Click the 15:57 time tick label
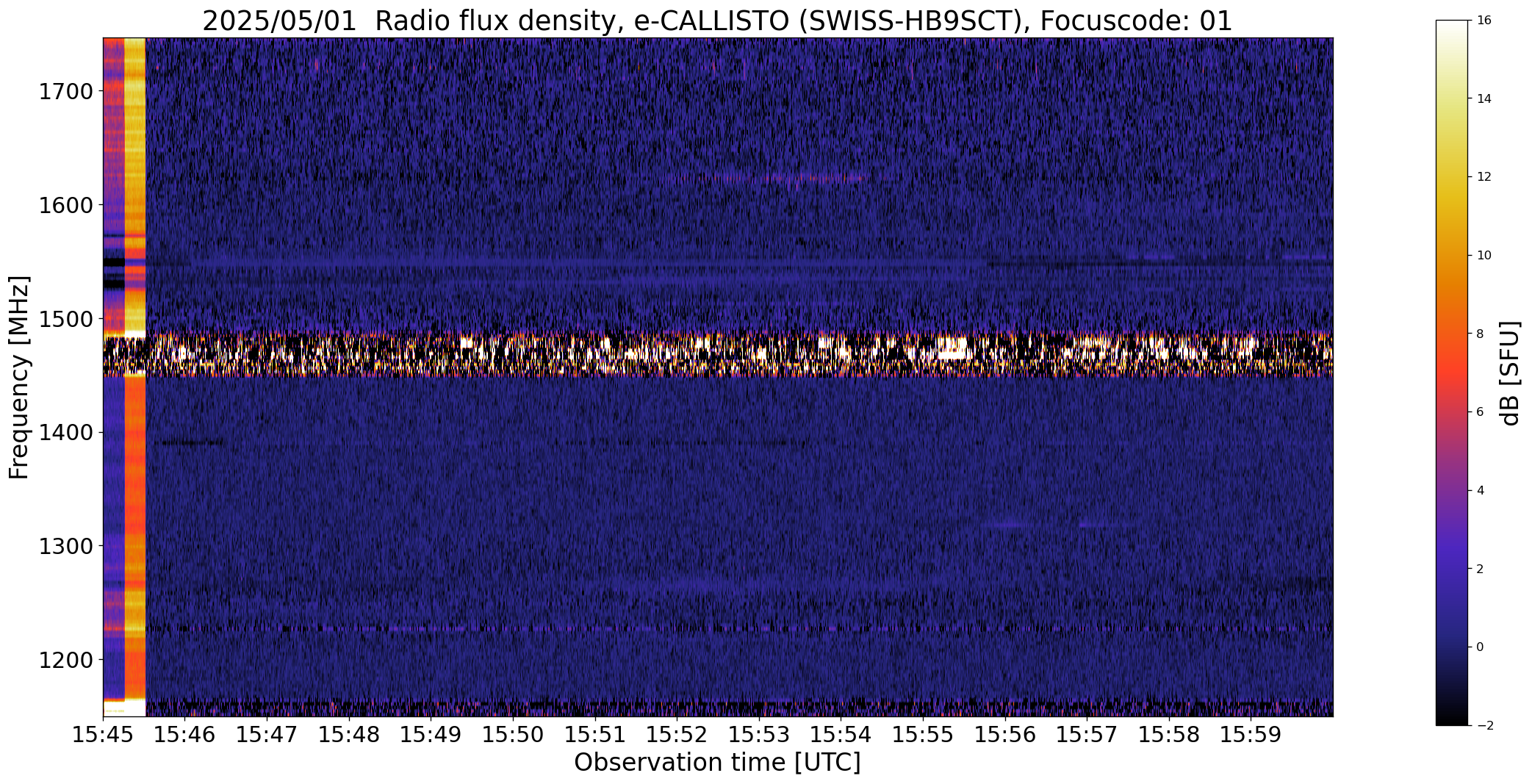 point(1087,735)
